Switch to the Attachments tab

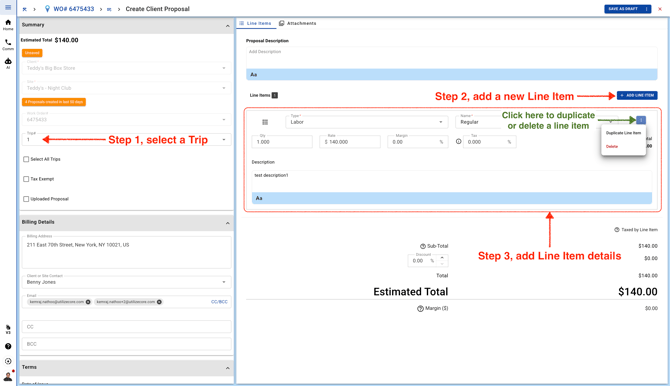297,24
